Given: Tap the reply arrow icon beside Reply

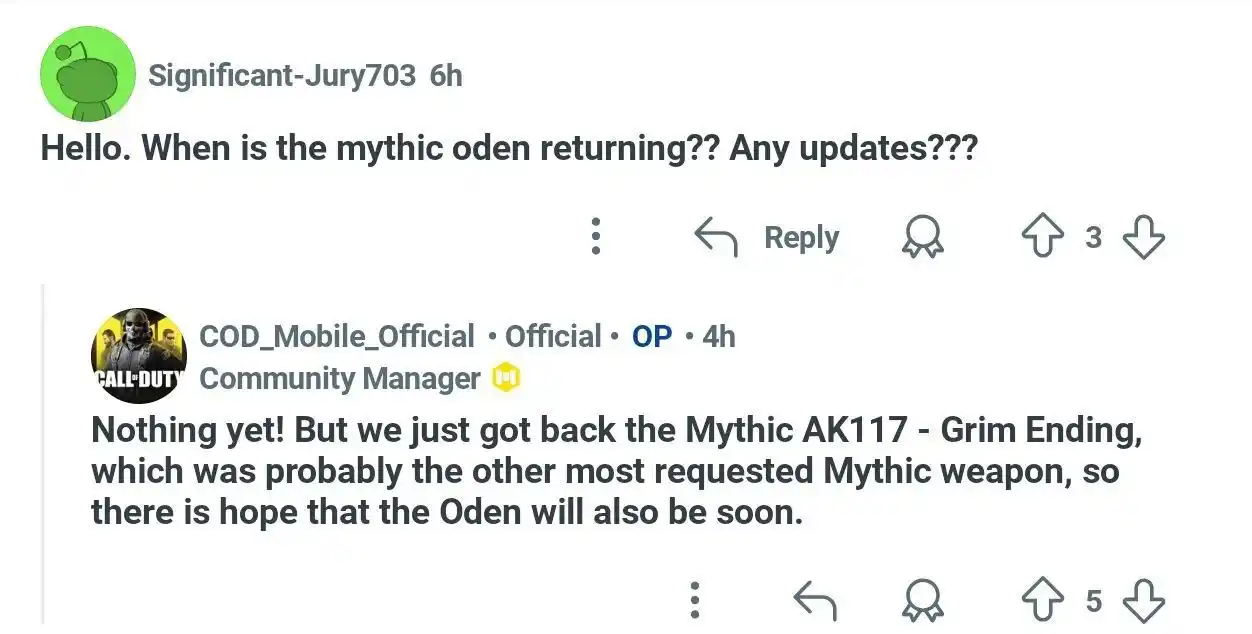Looking at the screenshot, I should [716, 238].
